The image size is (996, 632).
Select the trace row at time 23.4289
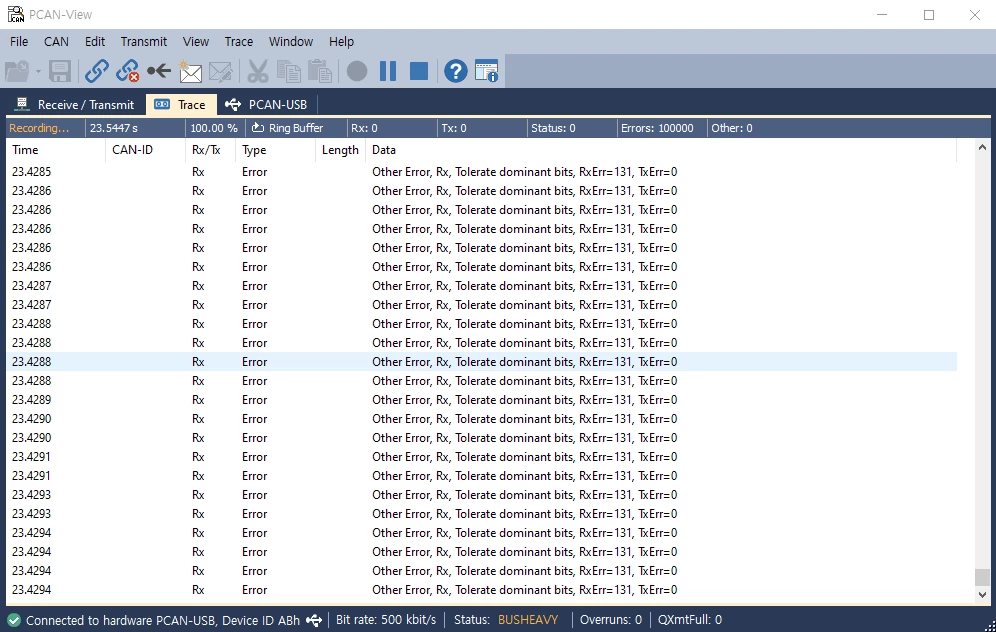pyautogui.click(x=481, y=400)
